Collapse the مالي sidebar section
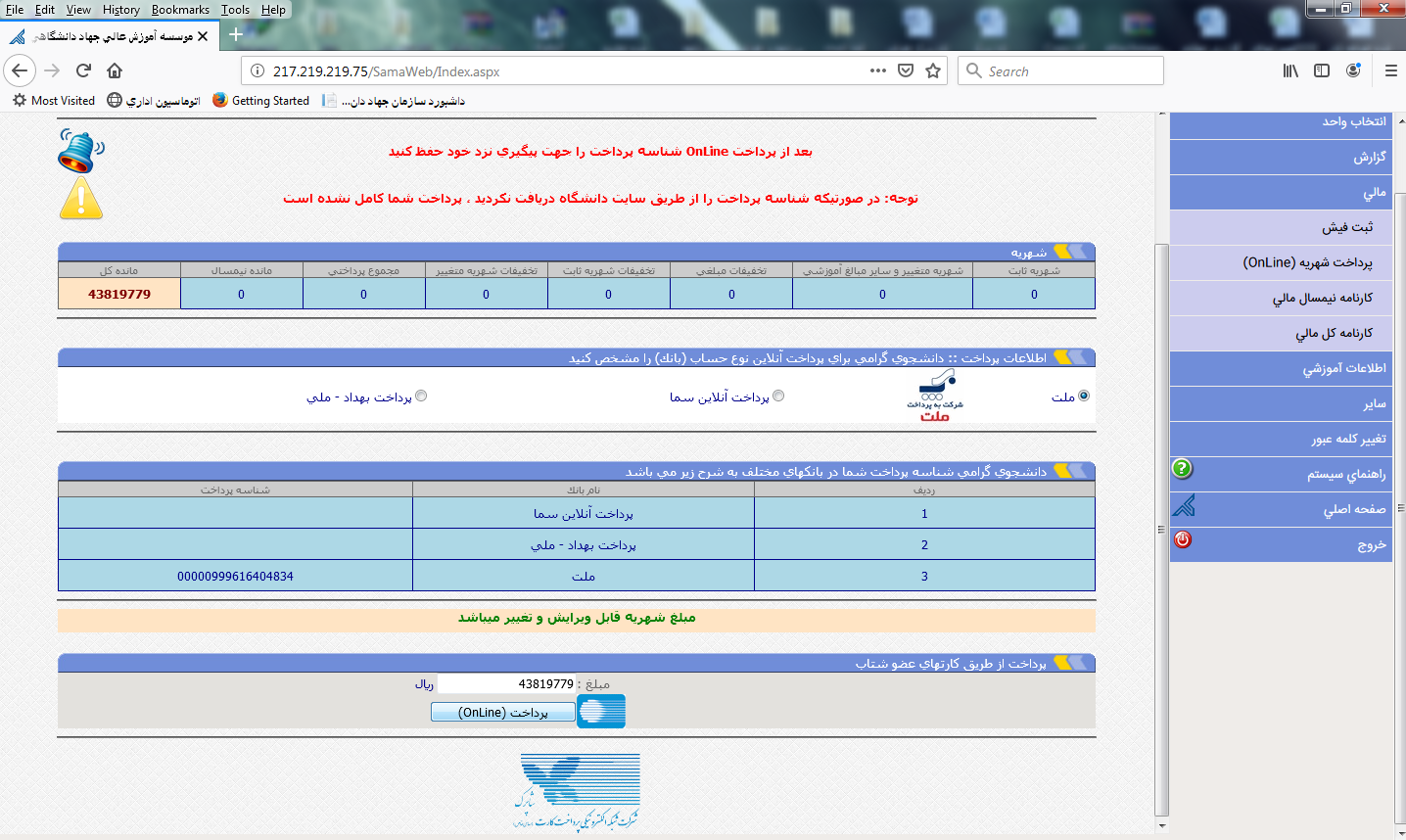Viewport: 1406px width, 840px height. (1280, 192)
